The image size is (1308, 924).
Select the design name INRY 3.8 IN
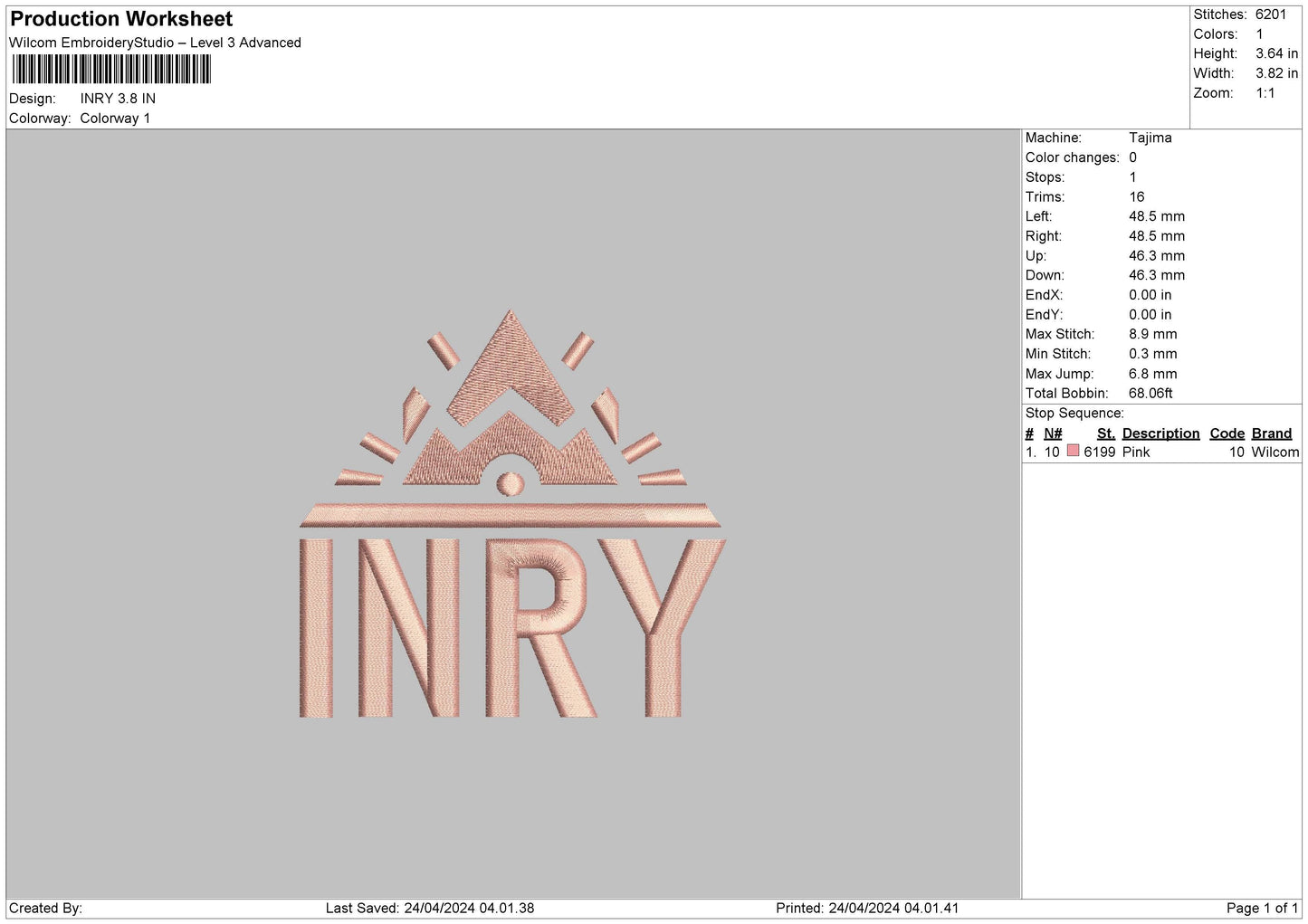tap(118, 99)
